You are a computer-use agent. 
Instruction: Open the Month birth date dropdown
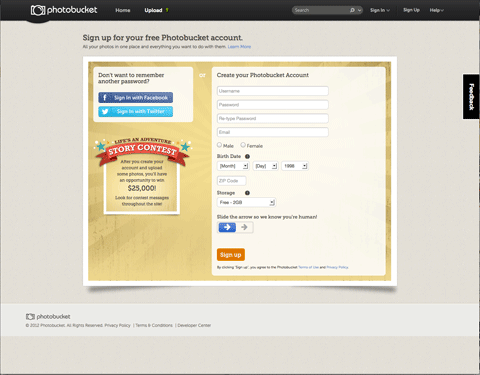(x=233, y=166)
